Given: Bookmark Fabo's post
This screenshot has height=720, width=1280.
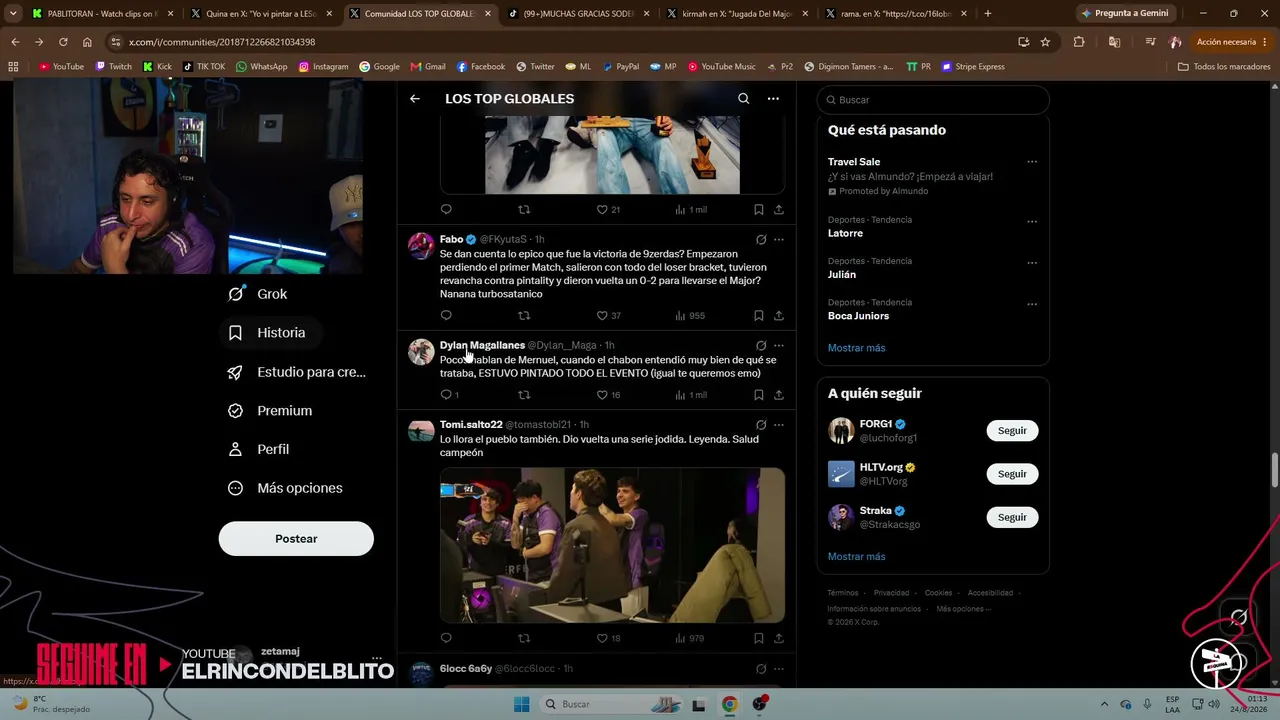Looking at the screenshot, I should (759, 316).
